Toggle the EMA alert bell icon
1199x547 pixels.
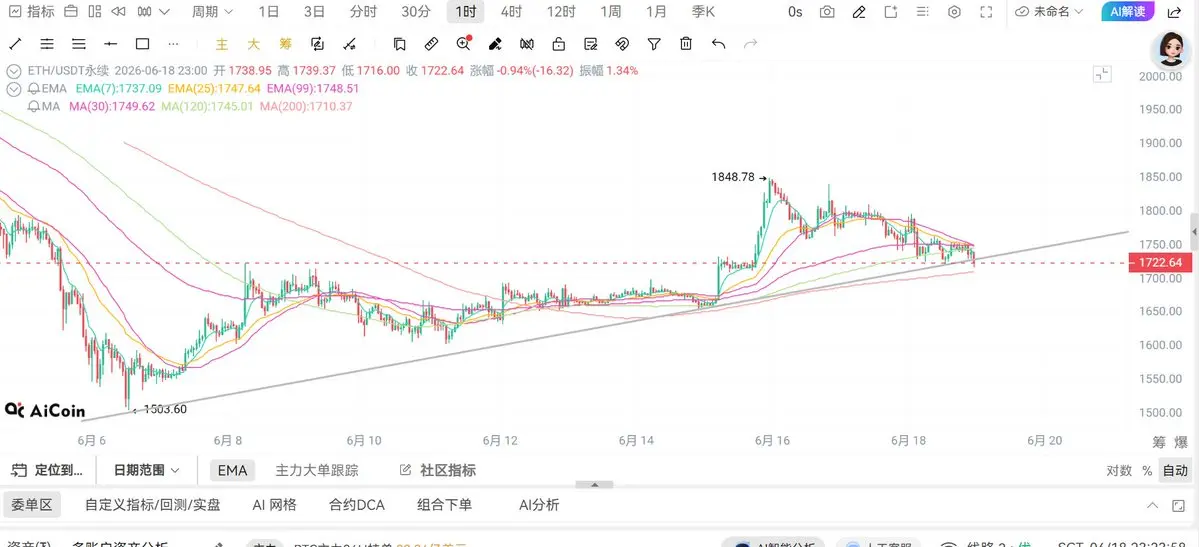coord(34,89)
